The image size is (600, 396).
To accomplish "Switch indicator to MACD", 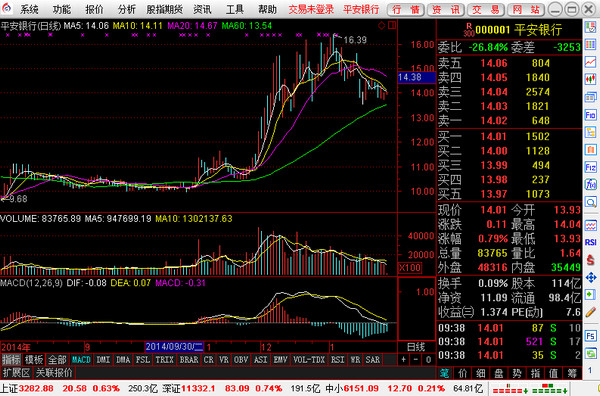I will tap(82, 360).
